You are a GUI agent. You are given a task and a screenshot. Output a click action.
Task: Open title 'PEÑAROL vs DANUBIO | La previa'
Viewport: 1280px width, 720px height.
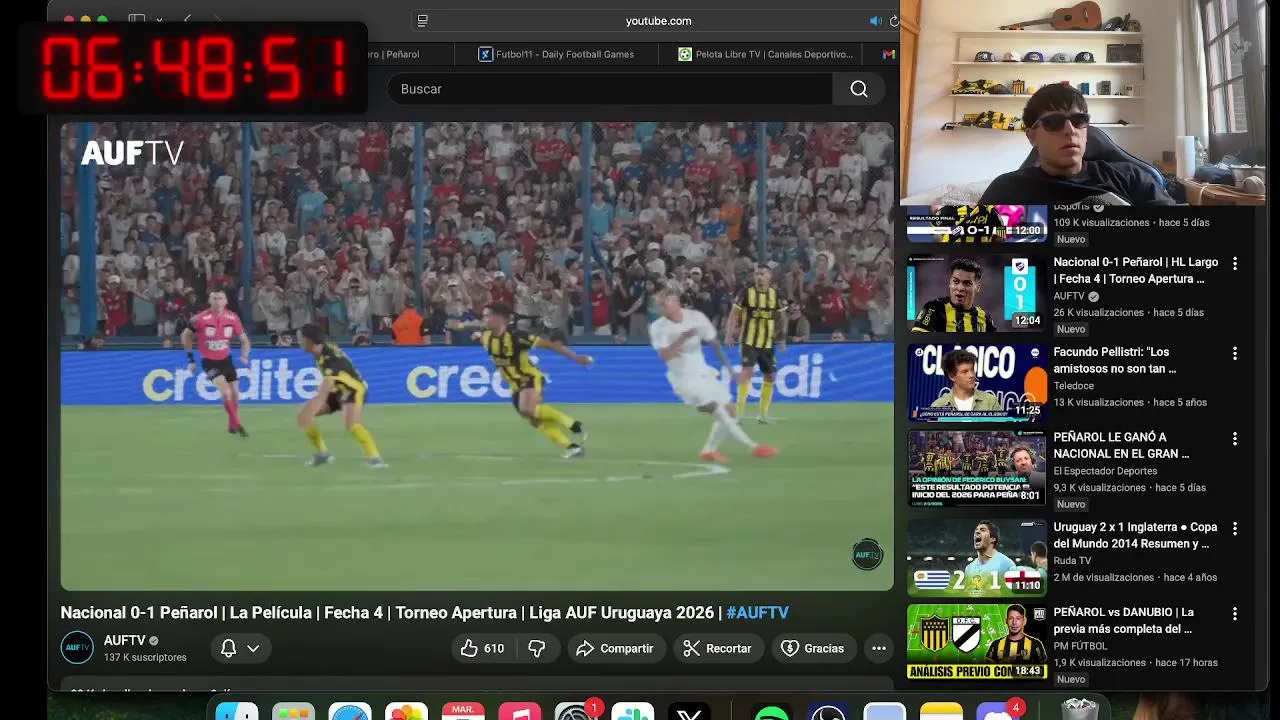1123,620
